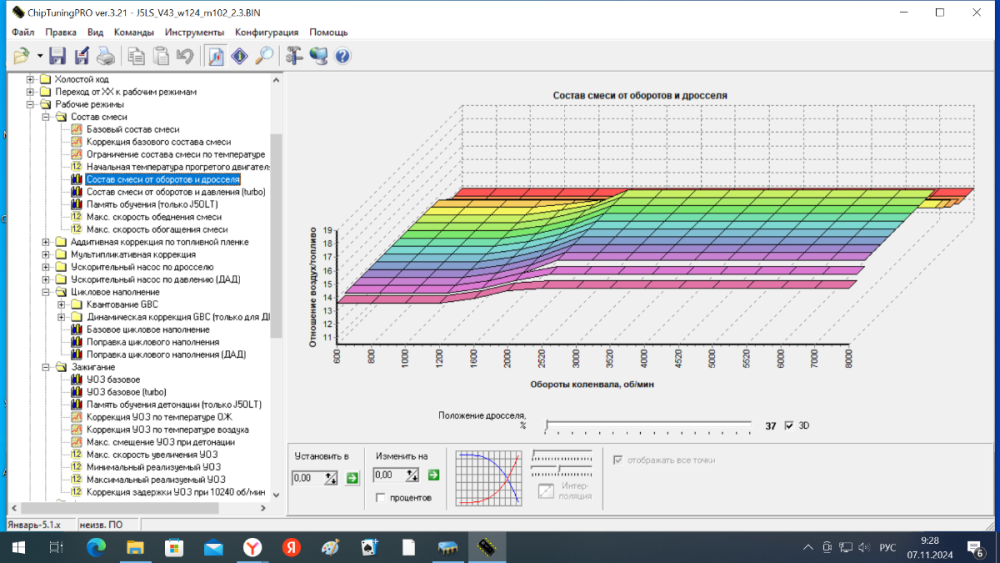Click the Undo arrow toolbar icon

184,56
